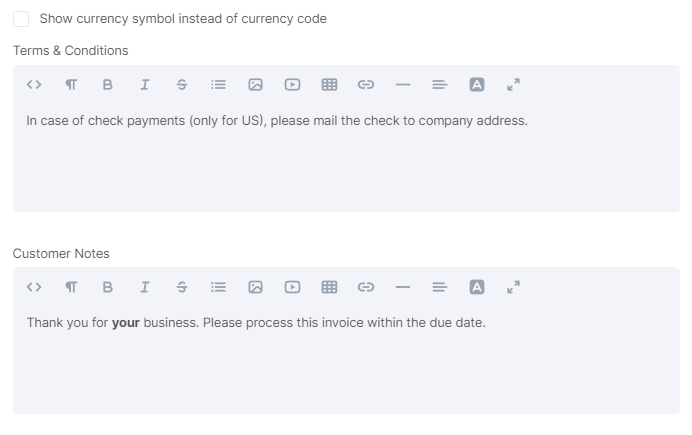This screenshot has width=692, height=435.
Task: Insert horizontal line in Terms & Conditions
Action: pos(403,84)
